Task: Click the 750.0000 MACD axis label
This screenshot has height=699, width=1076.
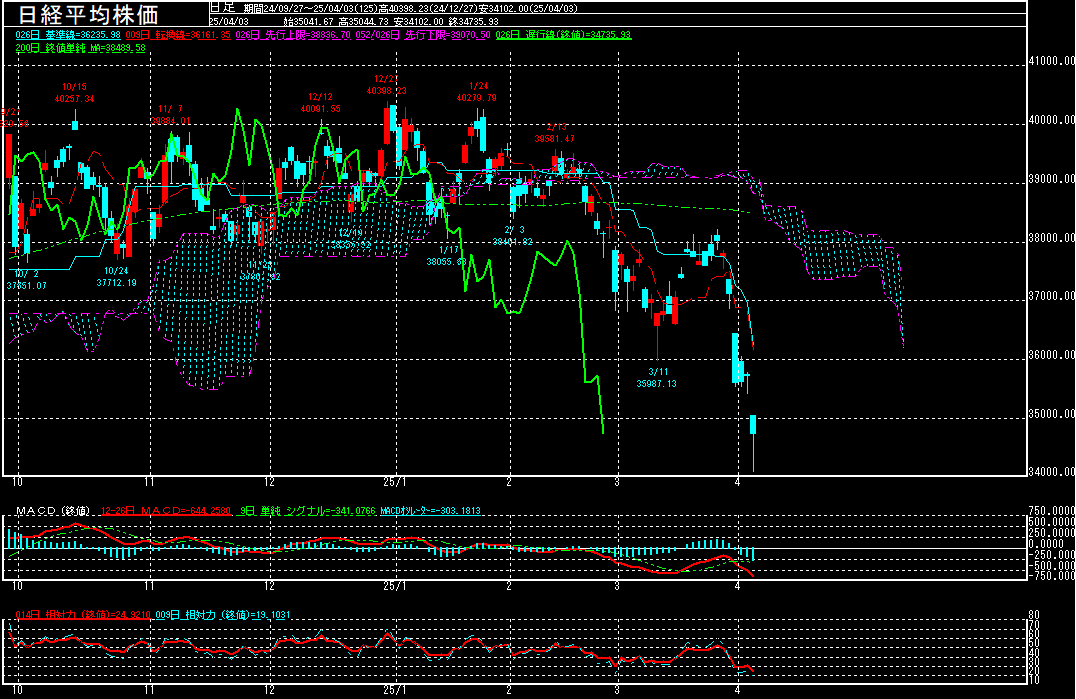Action: (x=1051, y=511)
